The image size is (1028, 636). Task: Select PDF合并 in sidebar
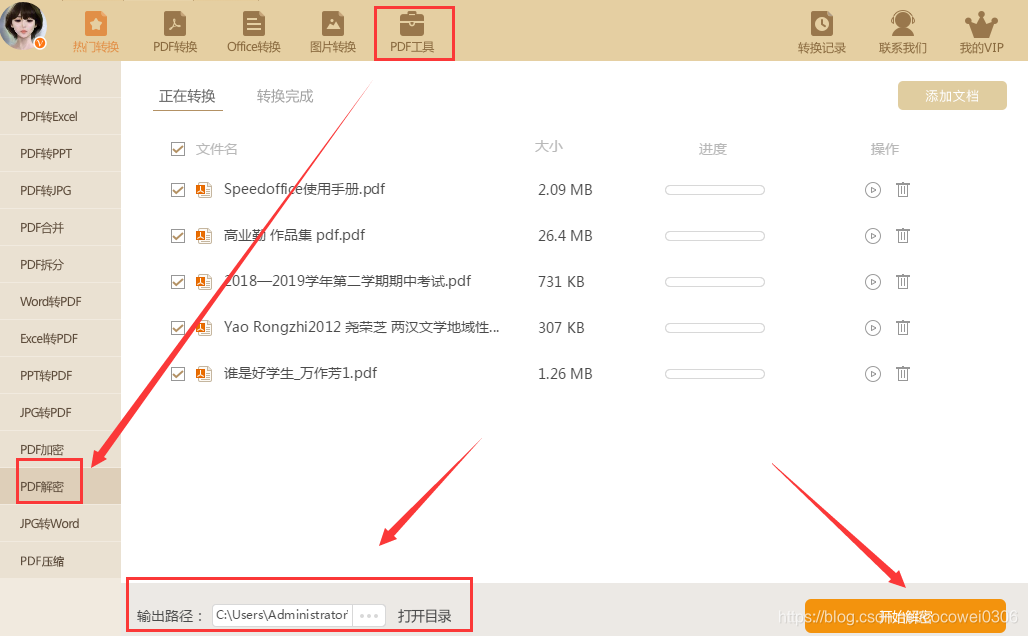[60, 228]
